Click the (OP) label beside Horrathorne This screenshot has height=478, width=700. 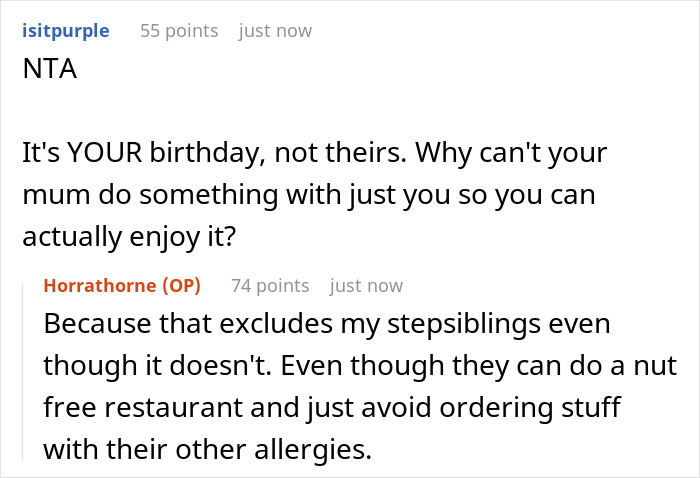click(180, 286)
